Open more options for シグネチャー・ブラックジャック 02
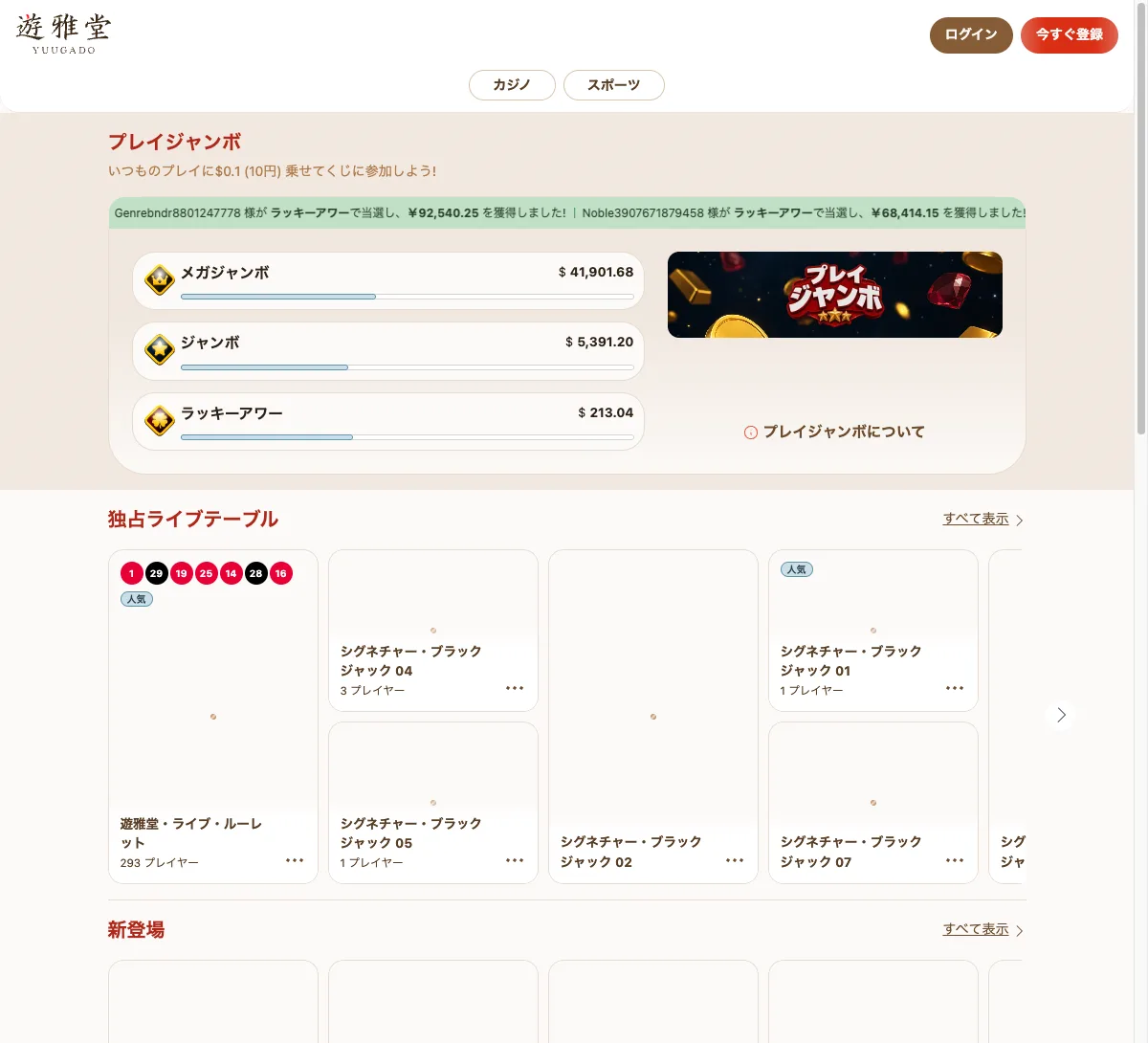 tap(735, 860)
